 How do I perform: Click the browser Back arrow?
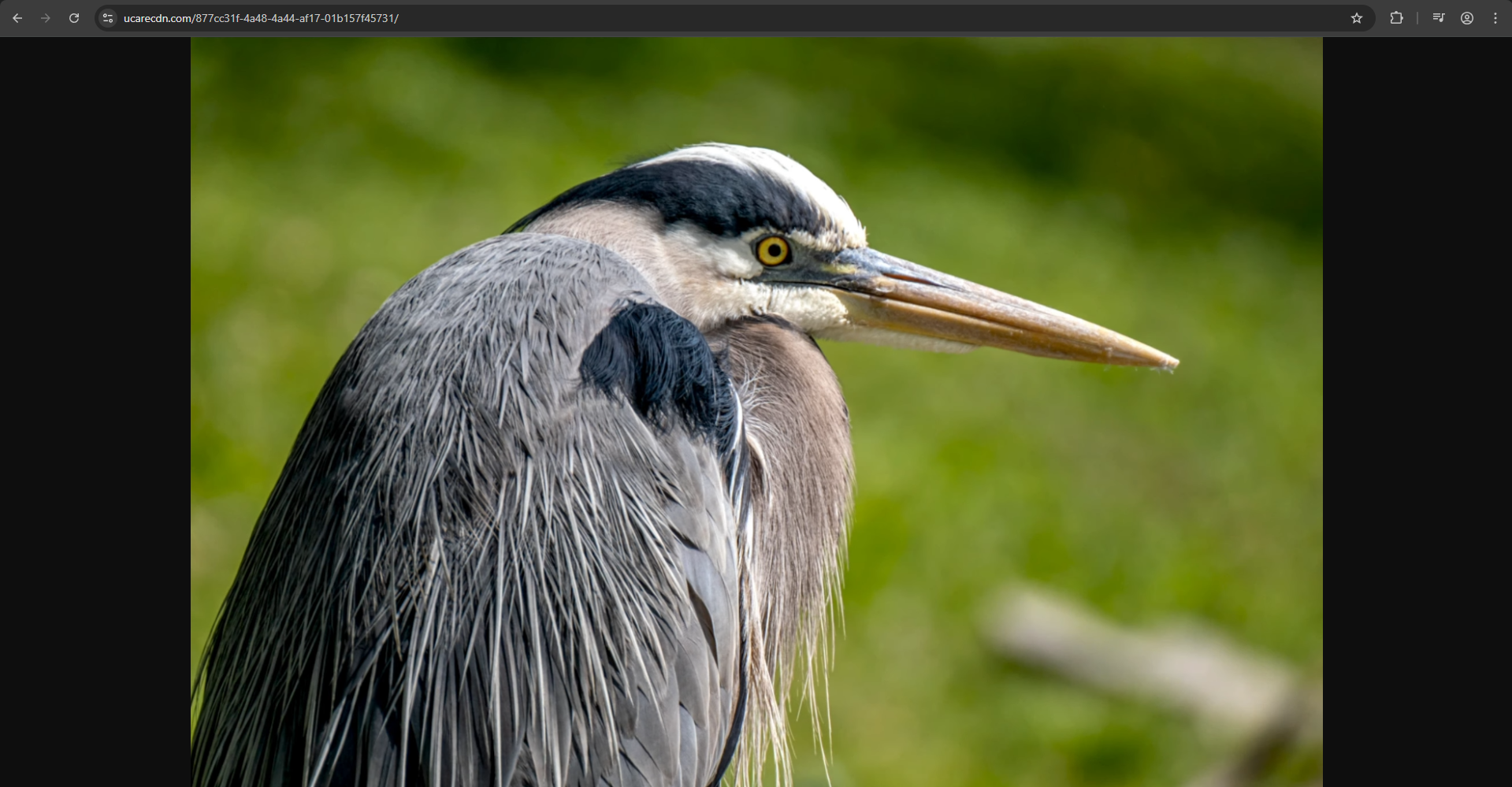17,18
